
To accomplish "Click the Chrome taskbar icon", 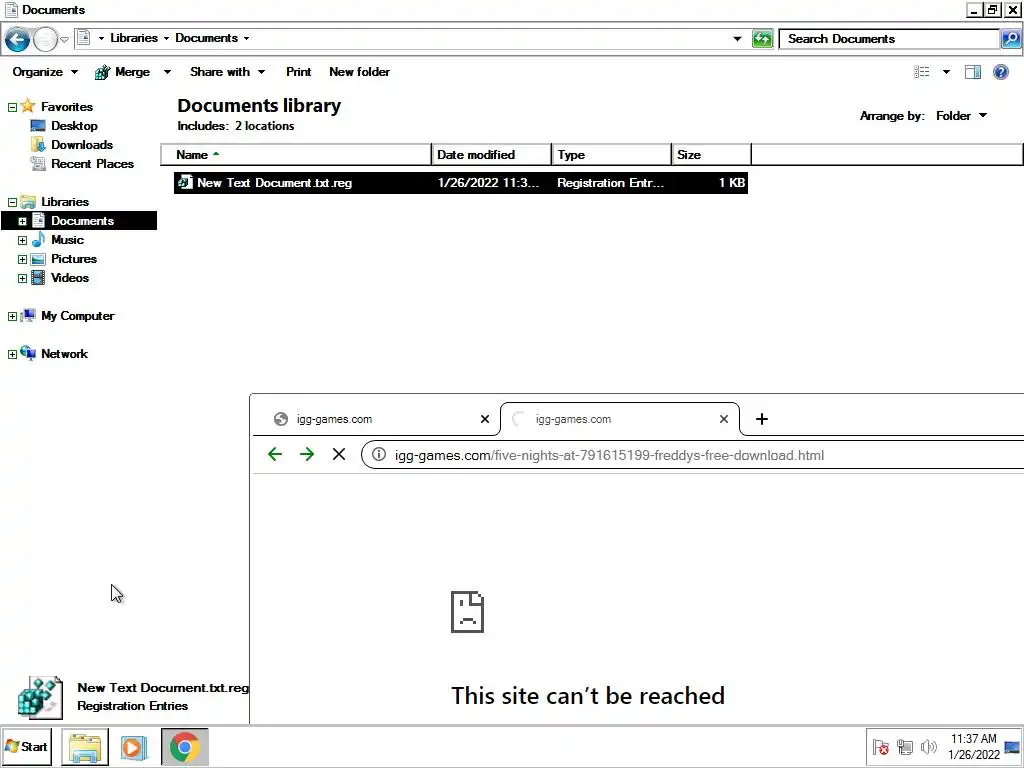I will (185, 747).
